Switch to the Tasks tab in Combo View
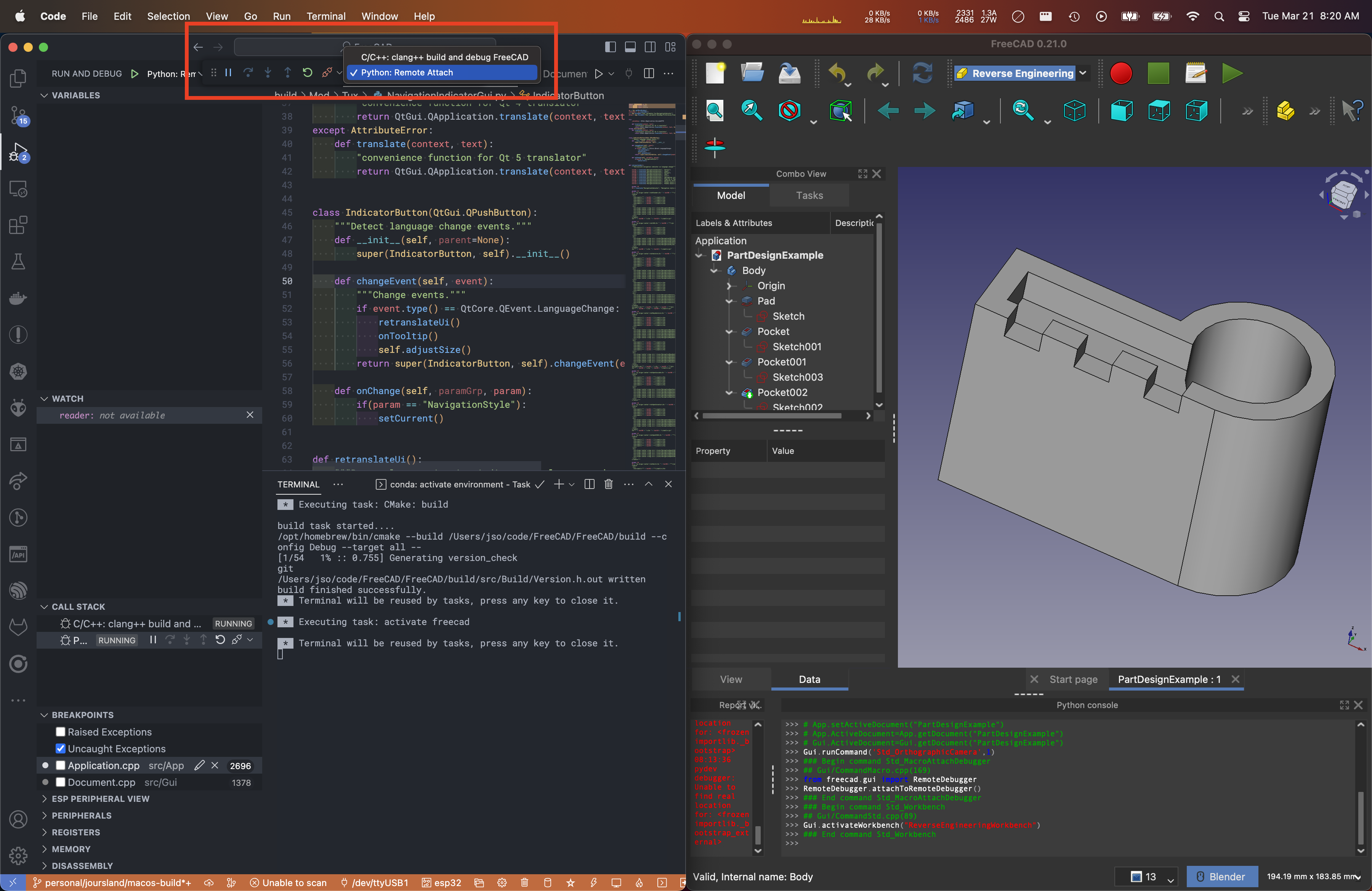The width and height of the screenshot is (1372, 891). pos(809,196)
